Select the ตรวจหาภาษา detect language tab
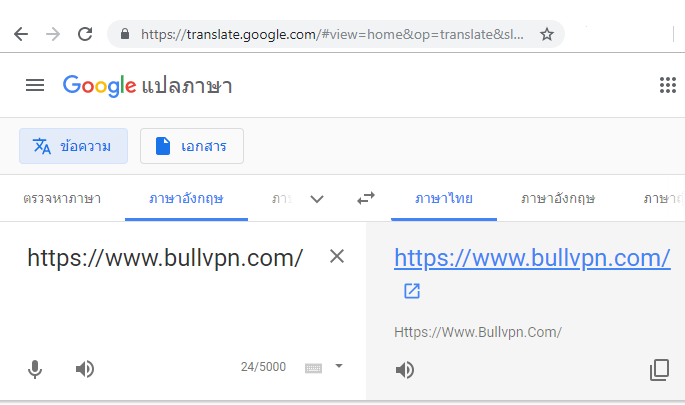This screenshot has height=405, width=685. (x=62, y=199)
